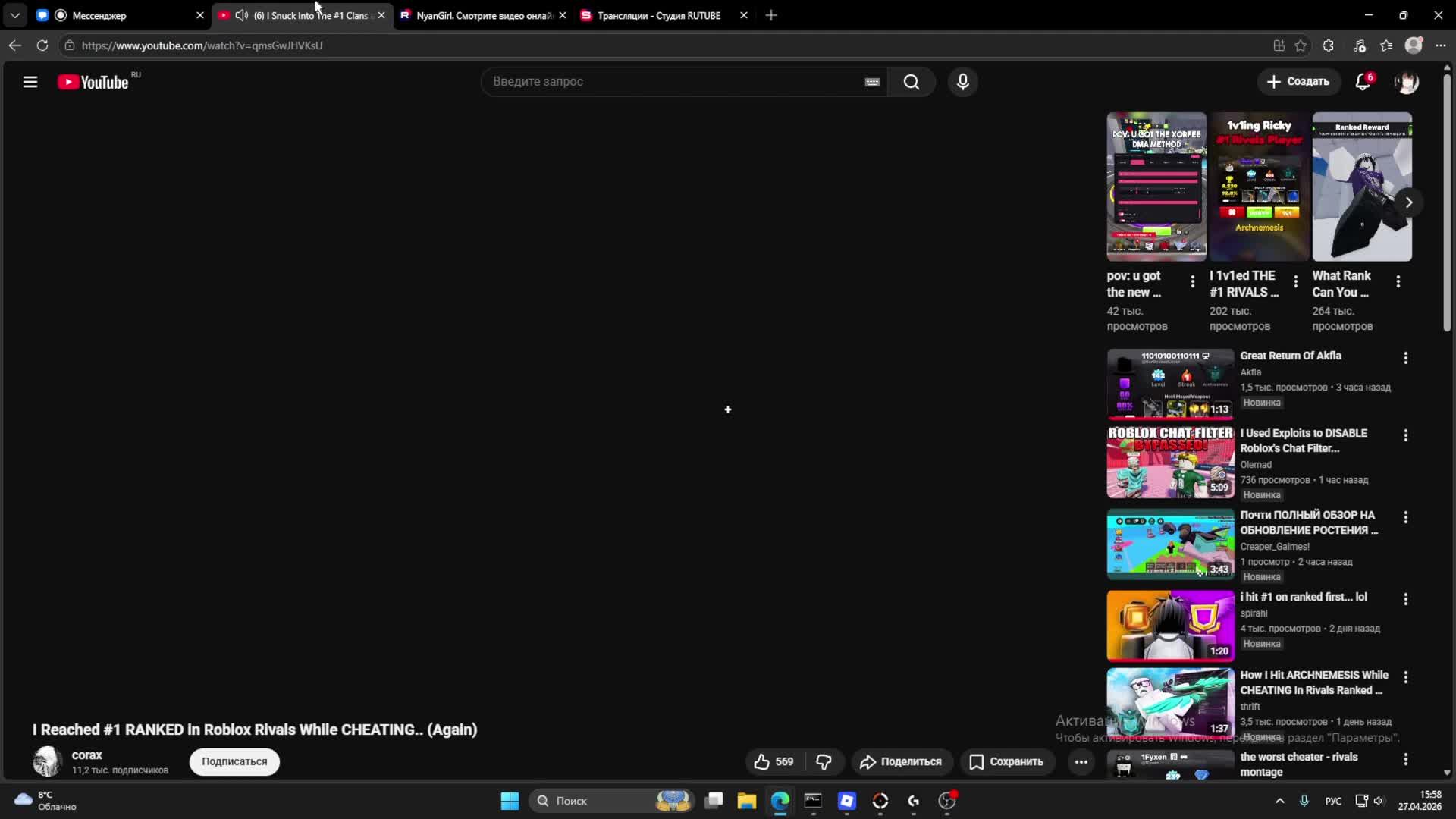Open options menu for Great Return Of Akfla
The width and height of the screenshot is (1456, 819).
pos(1405,358)
